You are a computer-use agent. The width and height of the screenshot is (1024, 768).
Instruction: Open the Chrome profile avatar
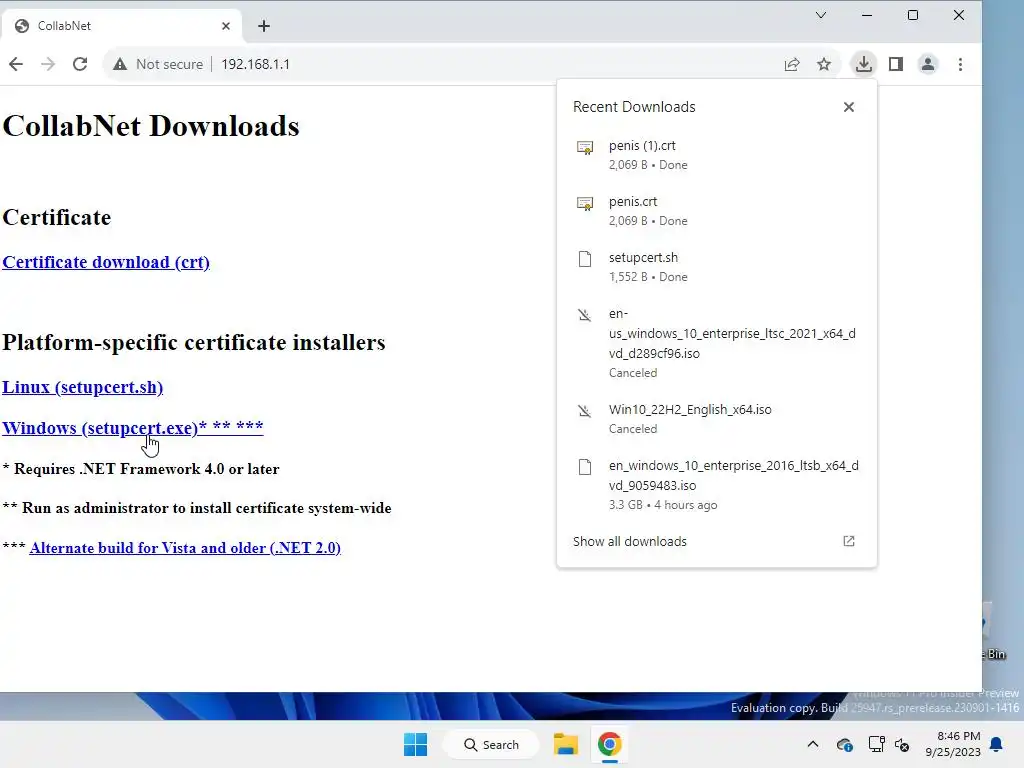point(928,64)
